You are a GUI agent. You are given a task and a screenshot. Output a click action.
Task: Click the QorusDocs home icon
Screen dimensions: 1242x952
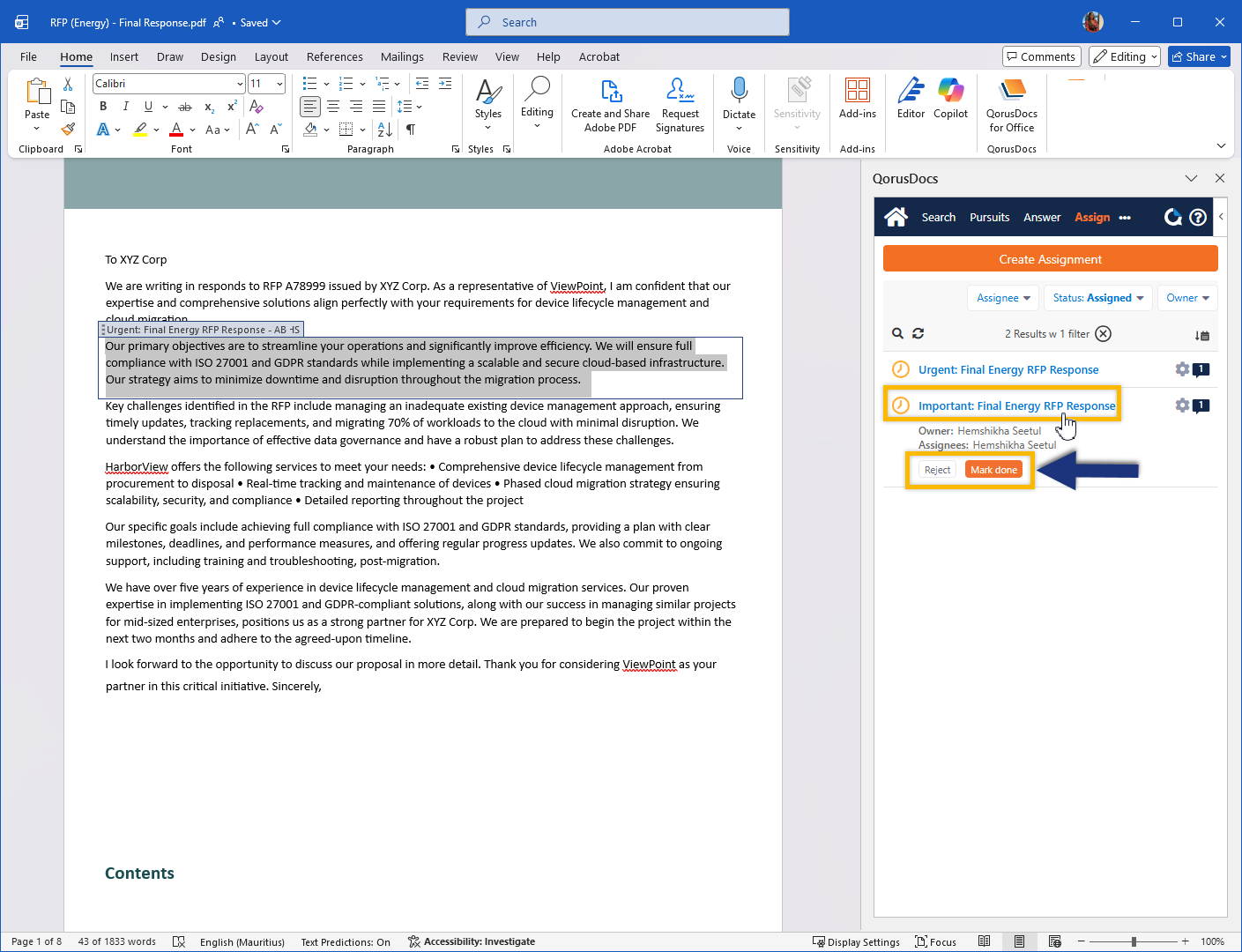[x=896, y=217]
